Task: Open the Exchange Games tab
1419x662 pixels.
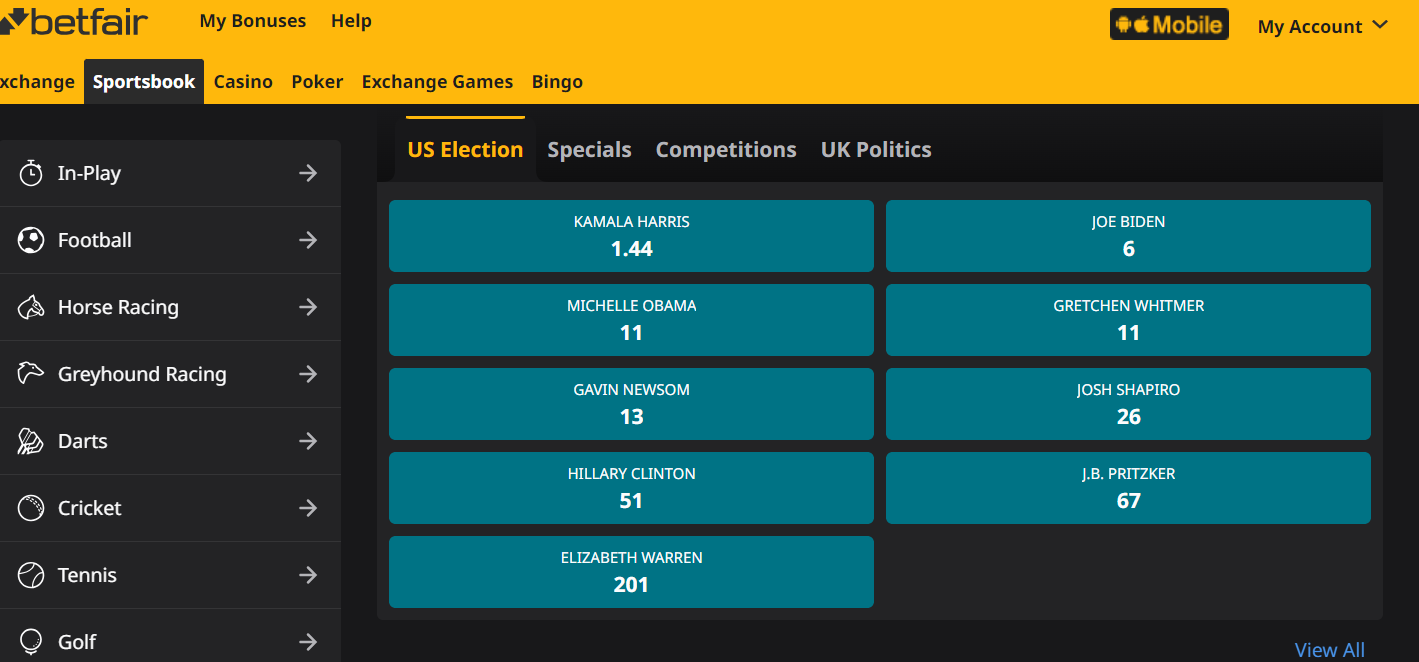Action: [x=437, y=82]
